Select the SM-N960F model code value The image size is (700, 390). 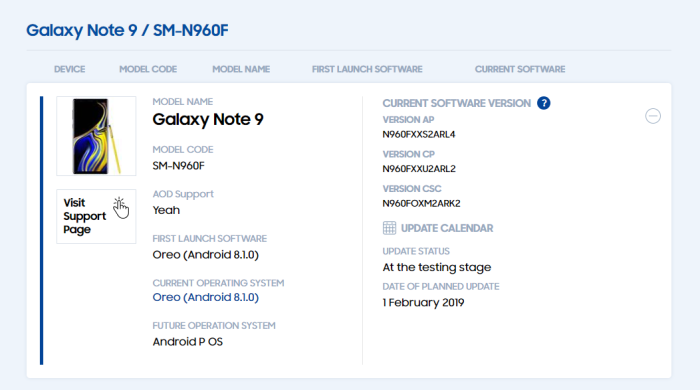click(x=179, y=166)
